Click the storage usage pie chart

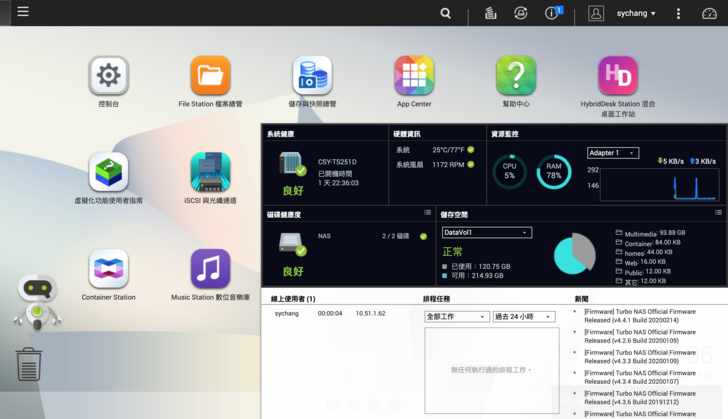(x=574, y=254)
